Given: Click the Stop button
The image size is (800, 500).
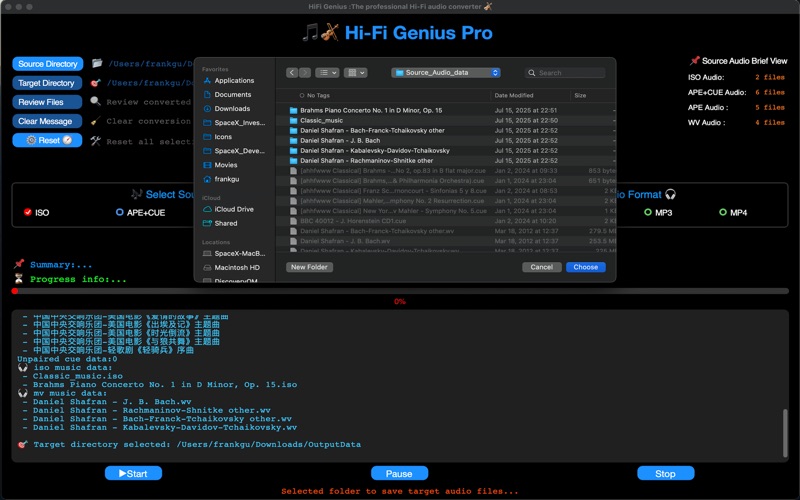Looking at the screenshot, I should [x=665, y=473].
